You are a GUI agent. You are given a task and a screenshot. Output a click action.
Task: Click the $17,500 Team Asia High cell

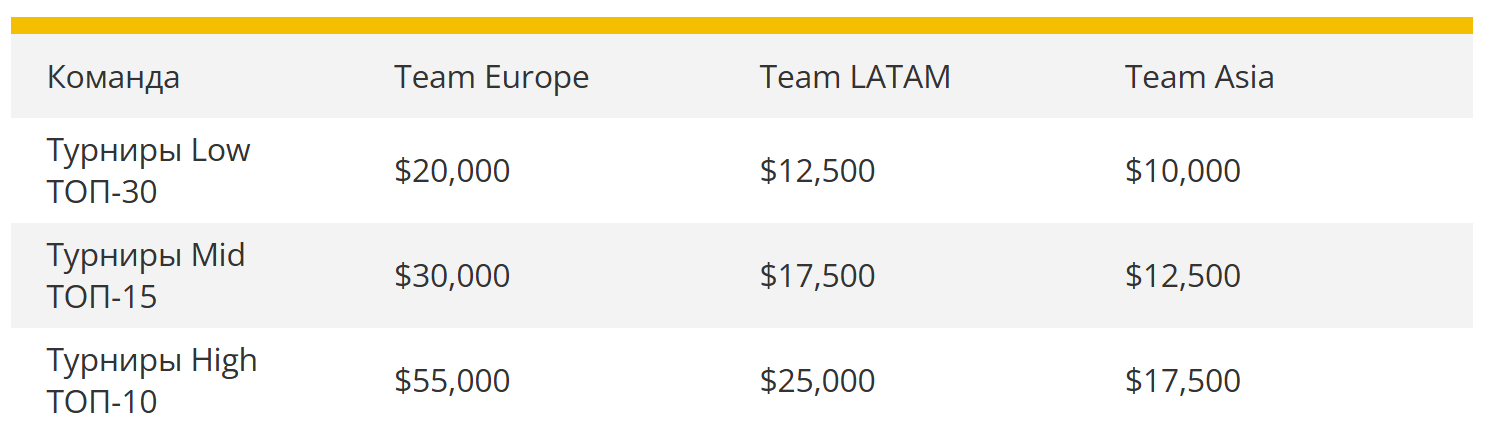[1183, 381]
